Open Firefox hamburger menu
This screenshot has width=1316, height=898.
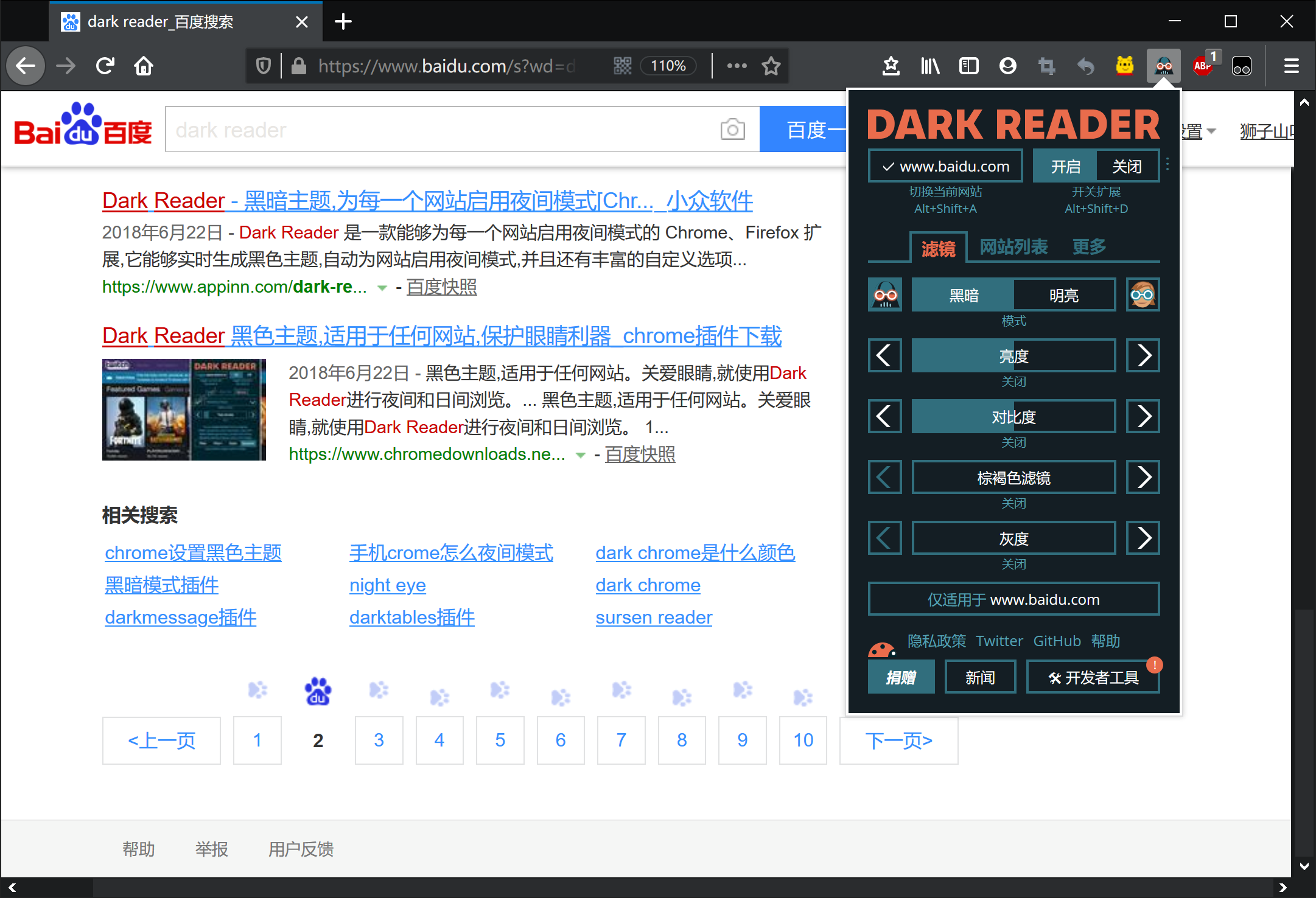pyautogui.click(x=1292, y=66)
